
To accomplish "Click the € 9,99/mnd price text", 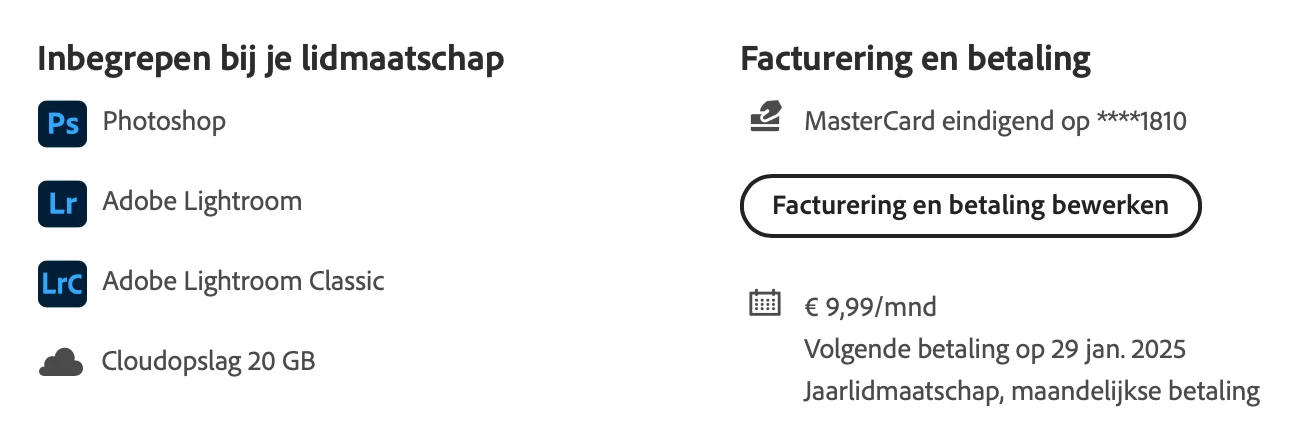I will pyautogui.click(x=870, y=307).
